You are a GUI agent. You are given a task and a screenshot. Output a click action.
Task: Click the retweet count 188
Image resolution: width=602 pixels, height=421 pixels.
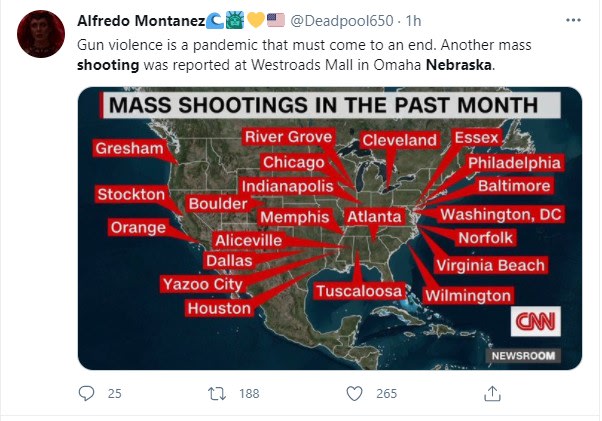pos(249,394)
